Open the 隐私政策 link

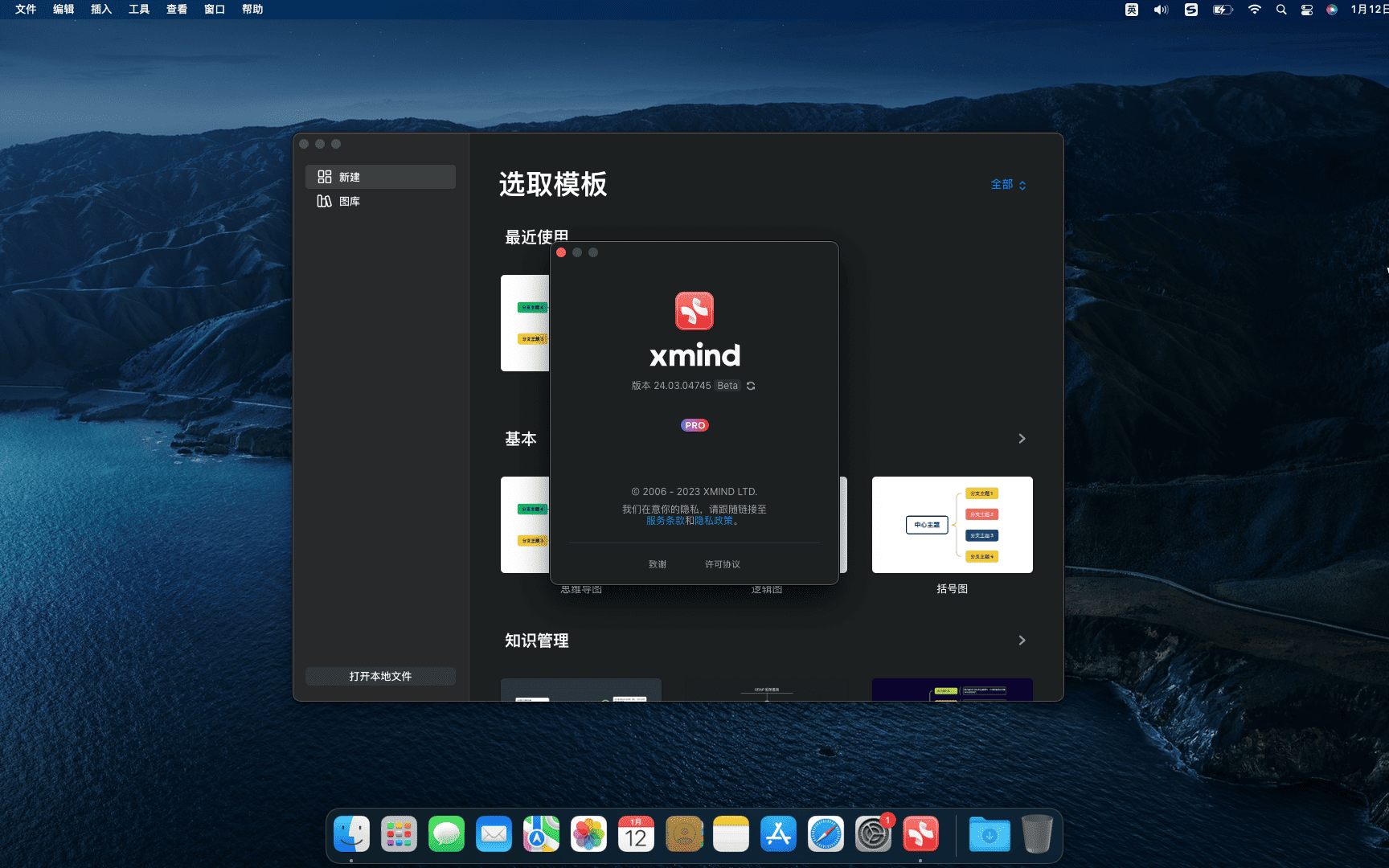[x=714, y=521]
